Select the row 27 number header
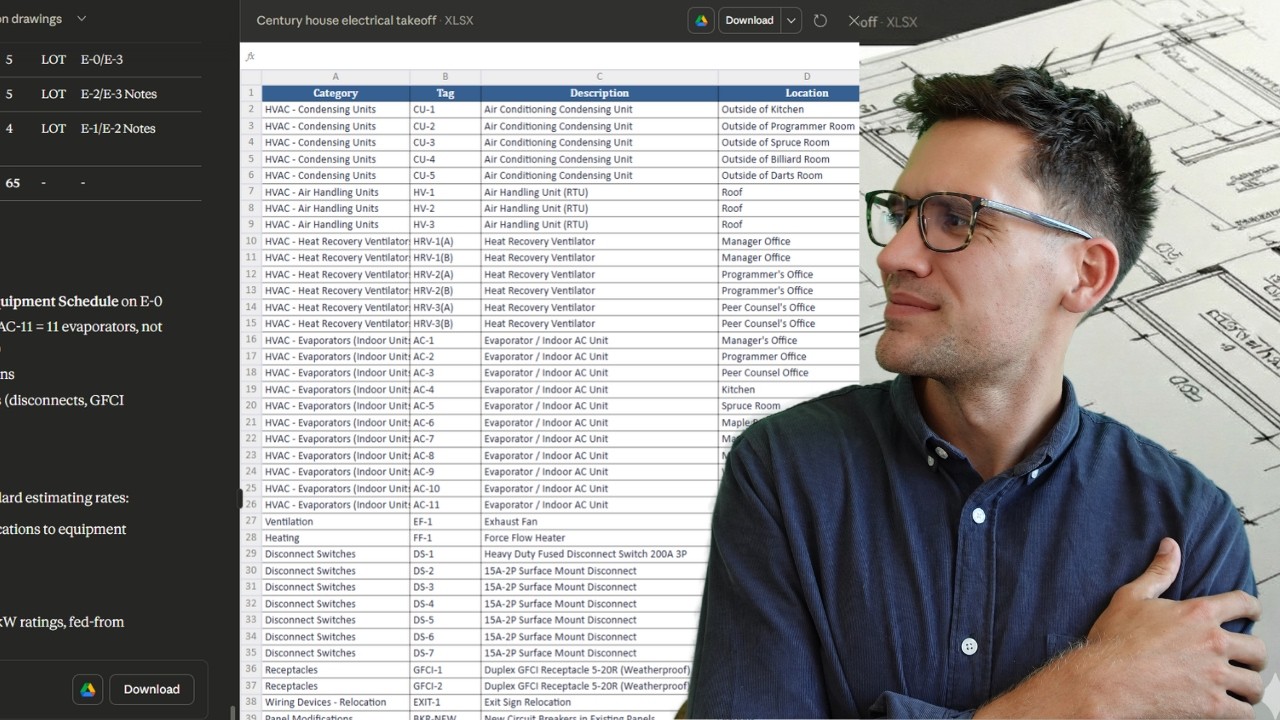The image size is (1280, 720). [251, 521]
